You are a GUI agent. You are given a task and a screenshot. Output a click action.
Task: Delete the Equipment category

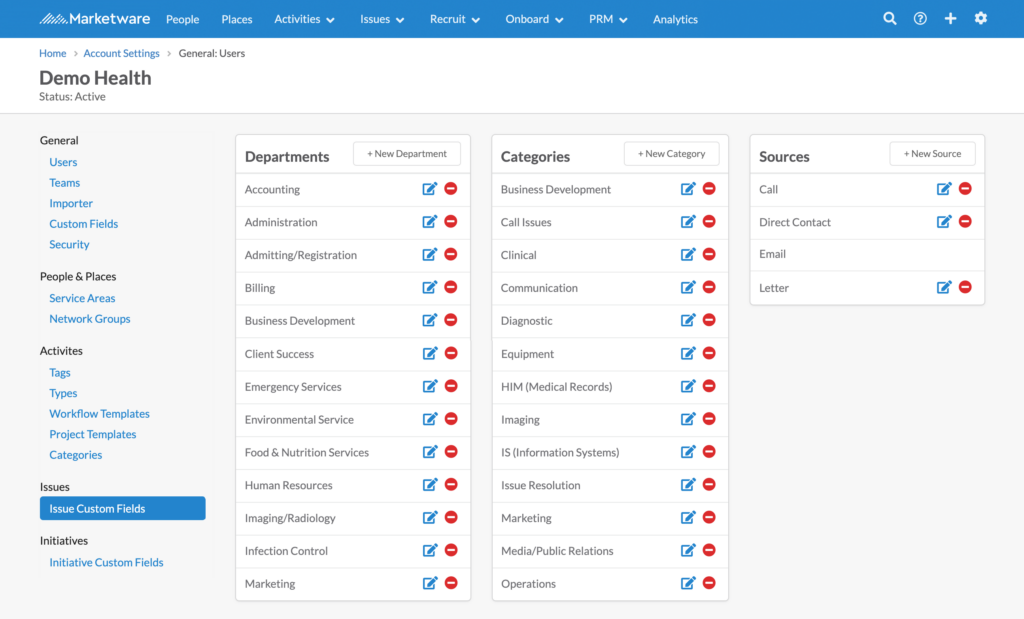[709, 354]
